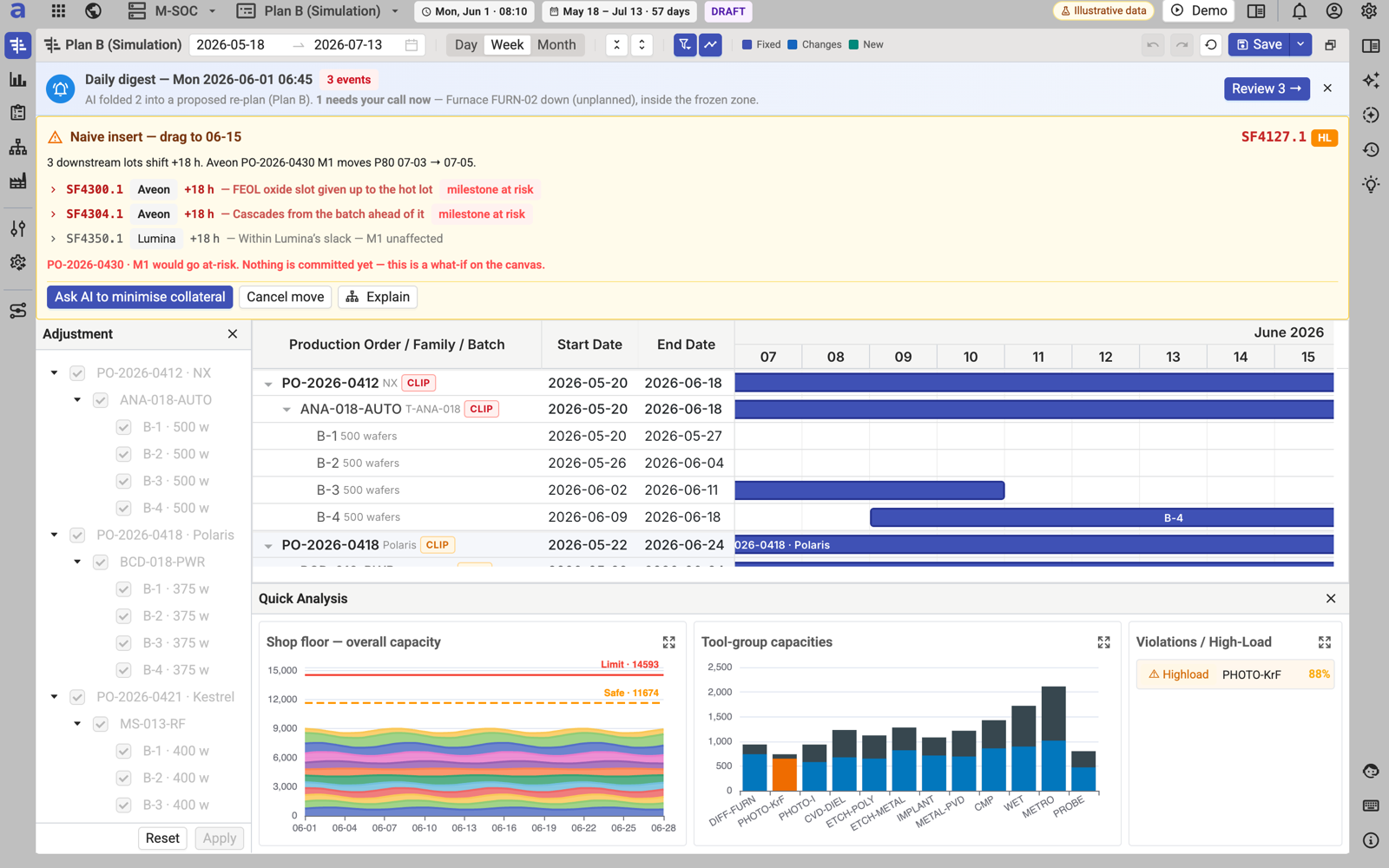Expand the SF4300.1 Aveon impact line

pyautogui.click(x=53, y=189)
